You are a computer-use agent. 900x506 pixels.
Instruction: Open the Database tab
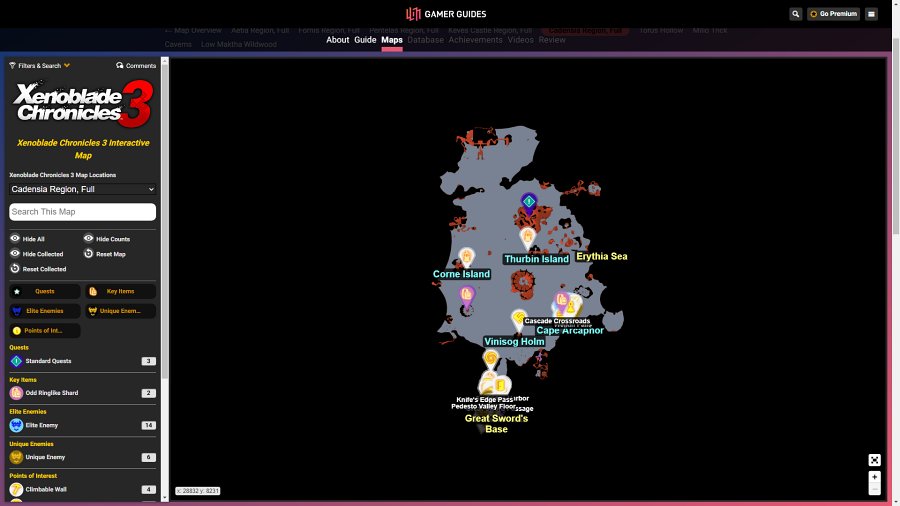[x=425, y=40]
